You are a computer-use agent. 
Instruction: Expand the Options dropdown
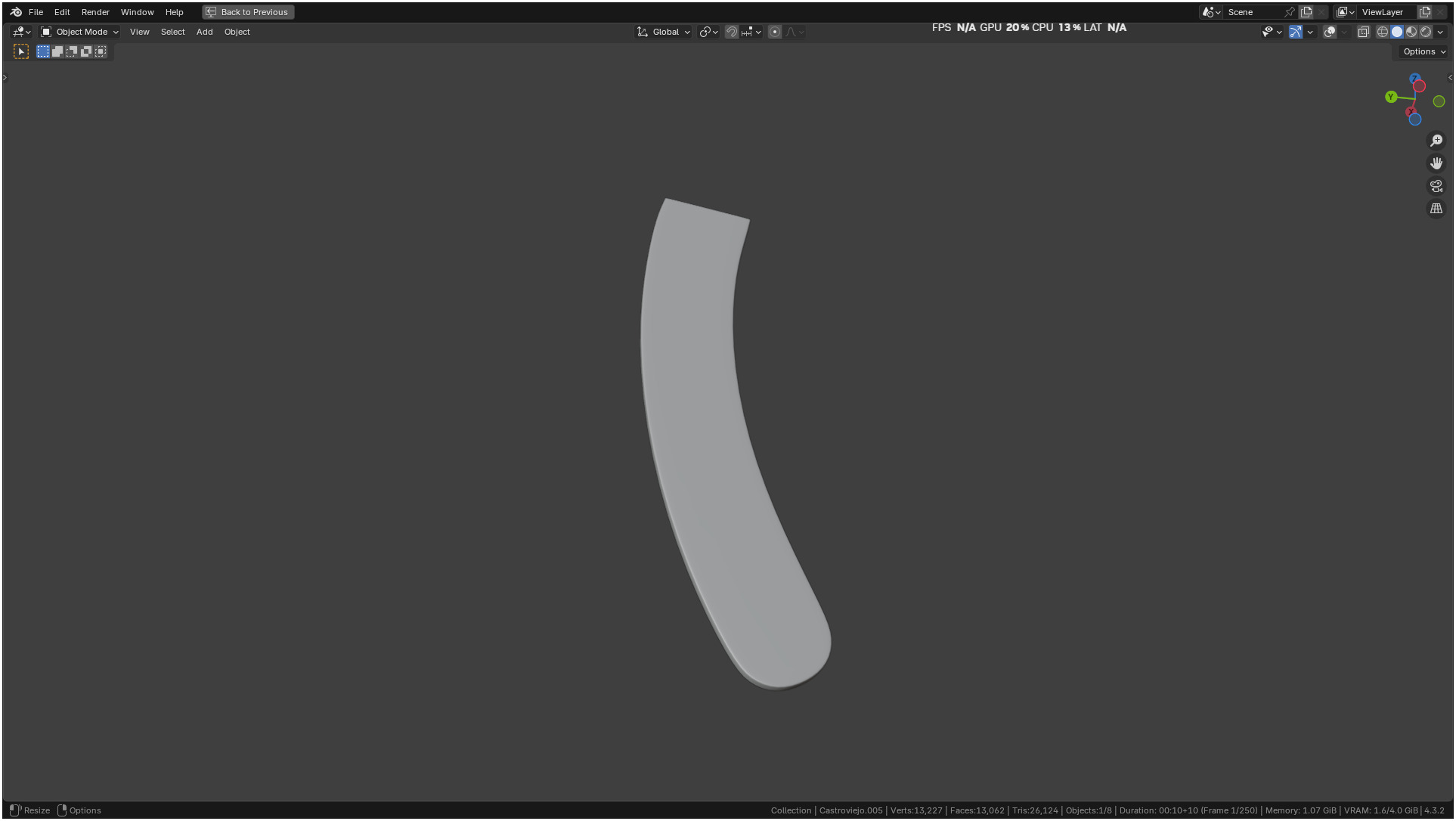tap(1424, 51)
